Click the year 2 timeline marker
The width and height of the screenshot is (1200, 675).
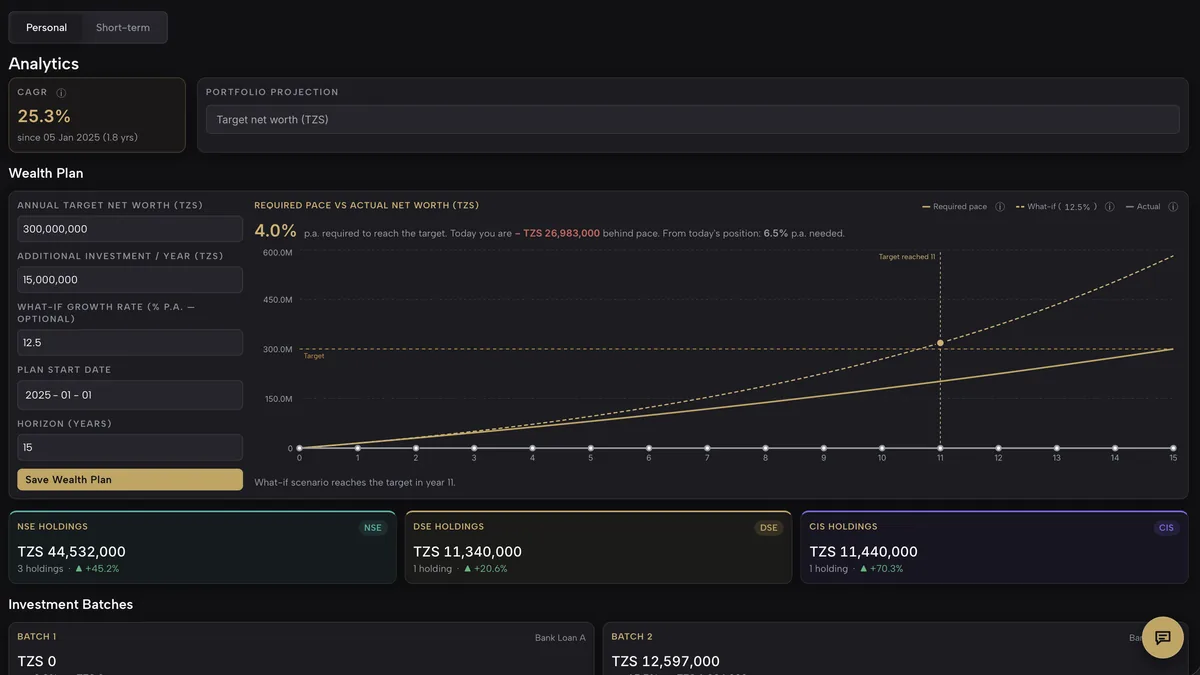tap(416, 448)
